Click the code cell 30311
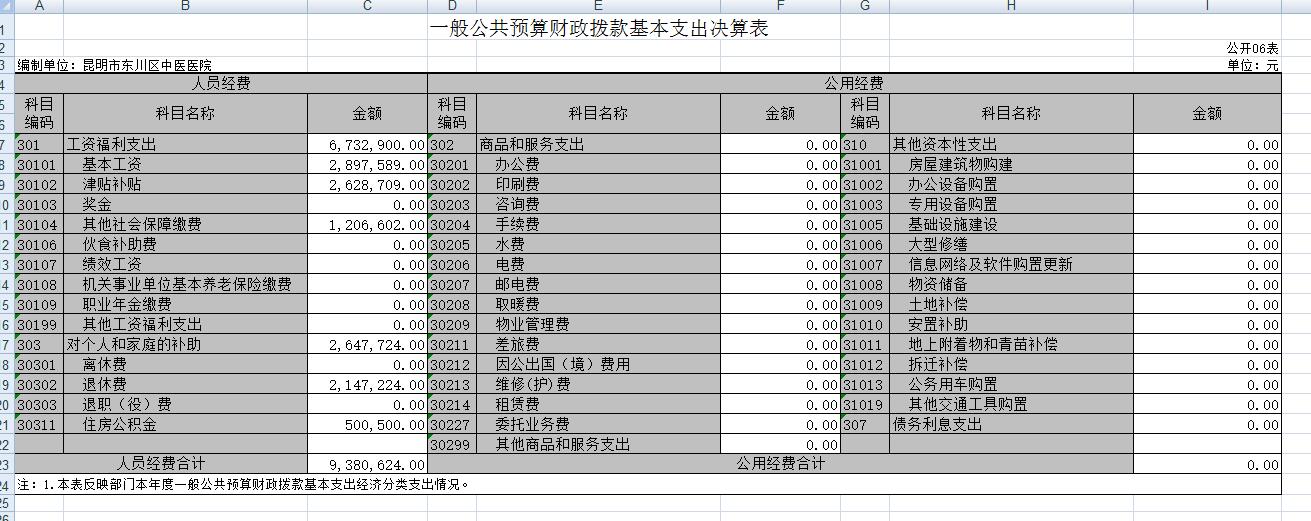Viewport: 1311px width, 521px height. pos(40,424)
